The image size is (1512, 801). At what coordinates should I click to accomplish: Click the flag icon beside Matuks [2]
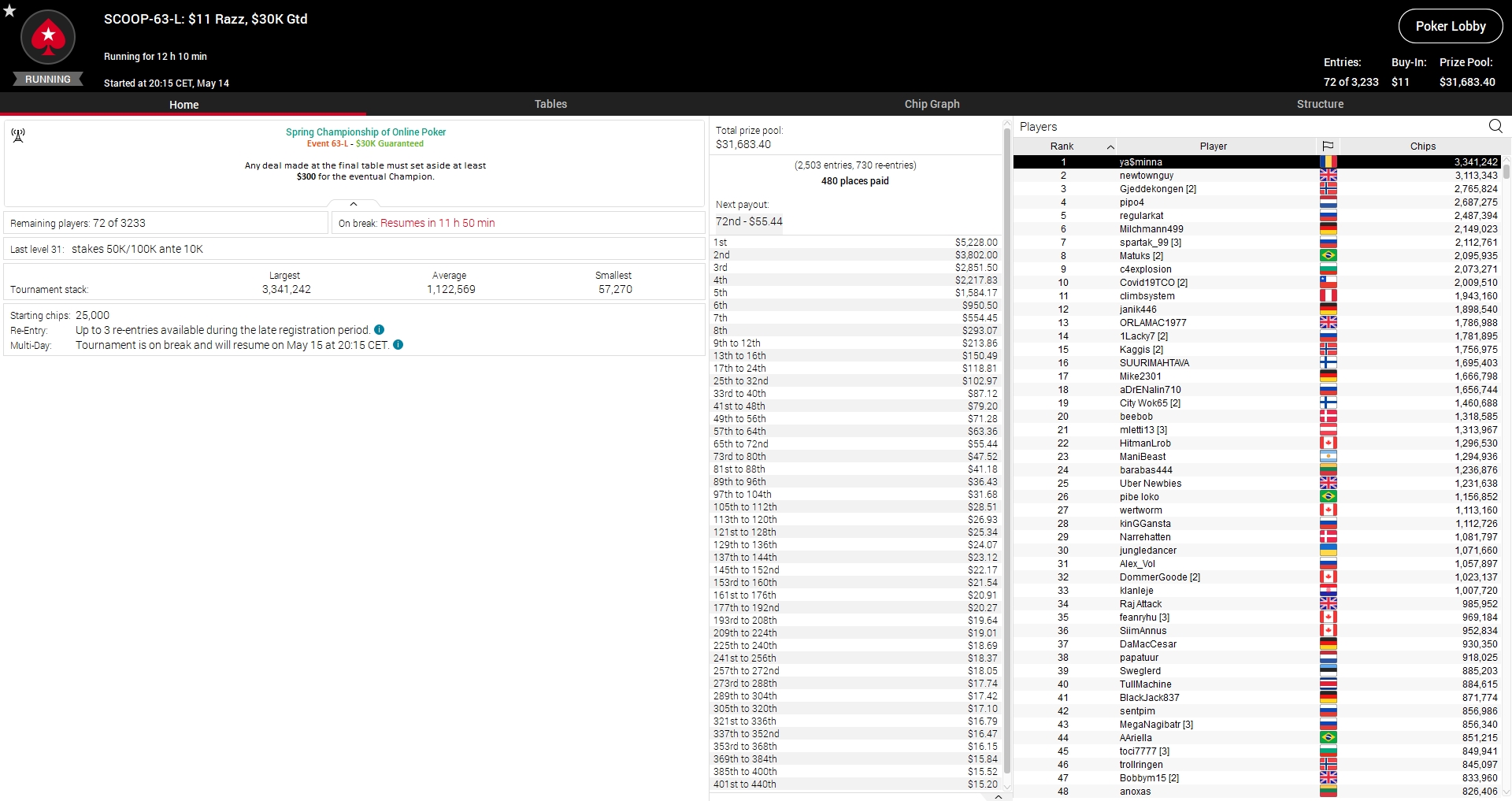click(1328, 256)
